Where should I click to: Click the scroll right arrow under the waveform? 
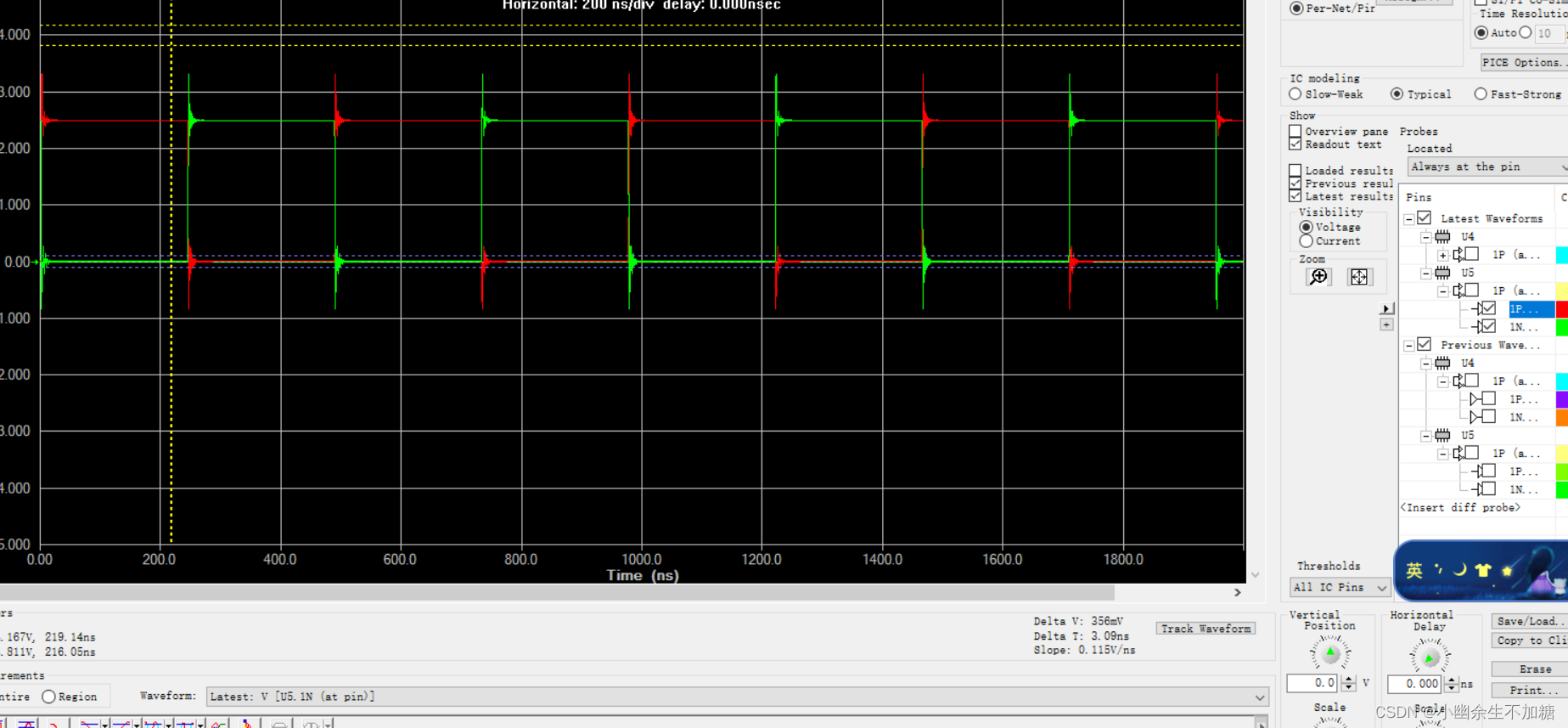(1238, 592)
